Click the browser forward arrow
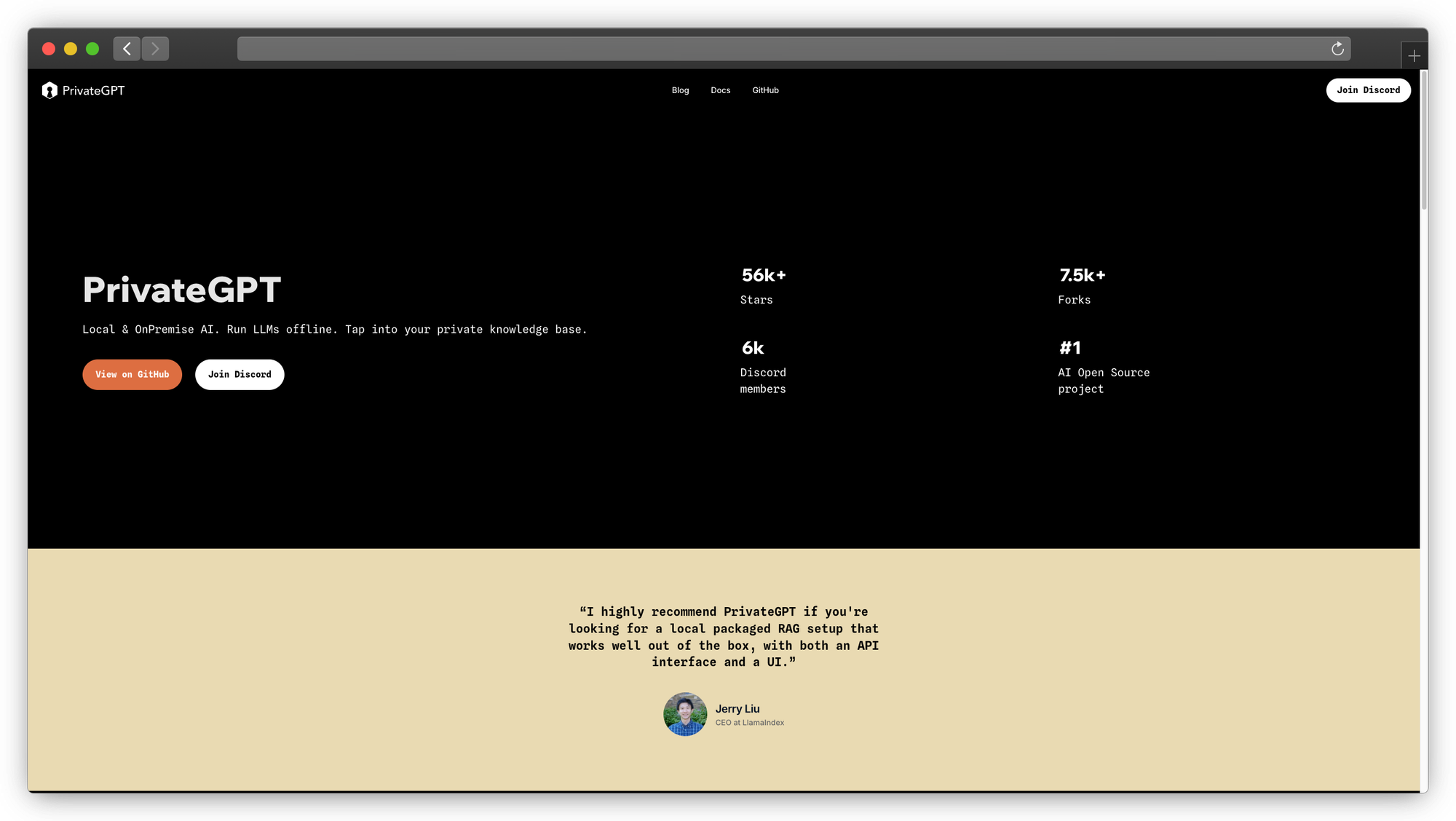 (x=155, y=49)
